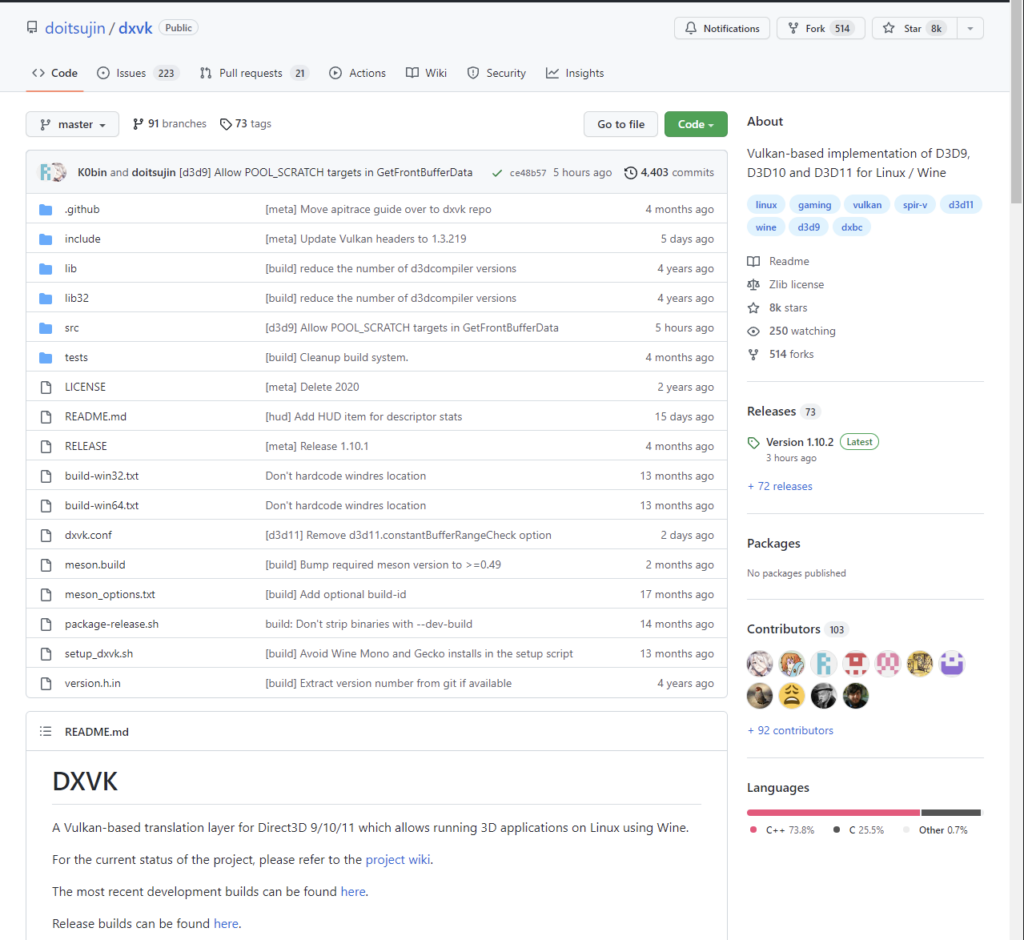Click the release tag icon near Version 1.10.2

tap(754, 443)
